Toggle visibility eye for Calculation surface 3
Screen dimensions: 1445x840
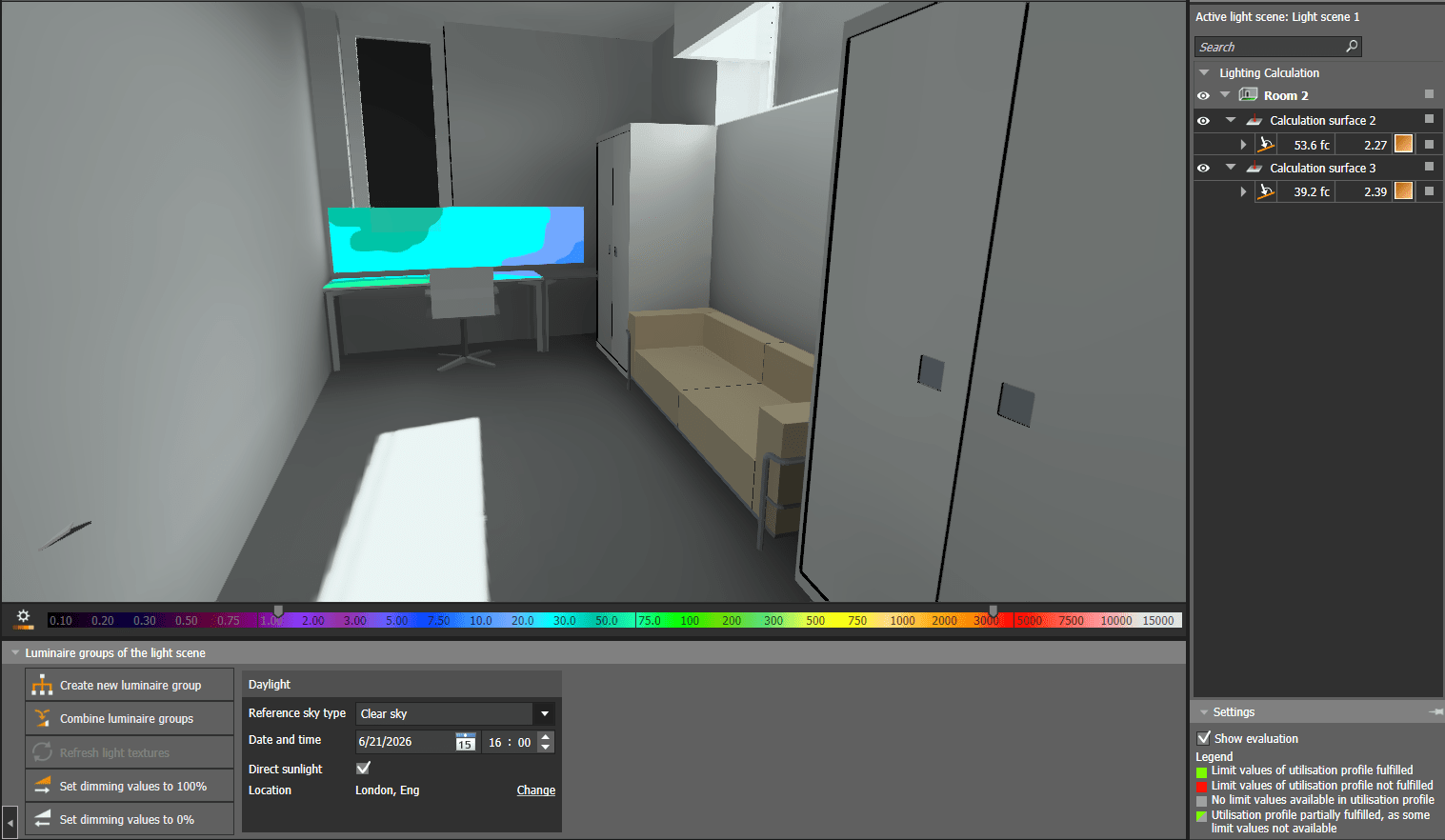tap(1203, 169)
